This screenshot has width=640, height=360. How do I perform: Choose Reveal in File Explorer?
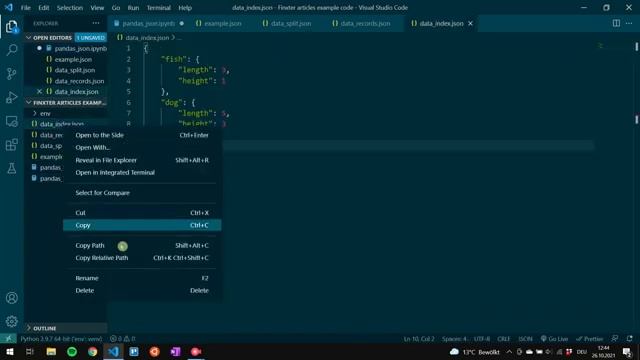142,160
